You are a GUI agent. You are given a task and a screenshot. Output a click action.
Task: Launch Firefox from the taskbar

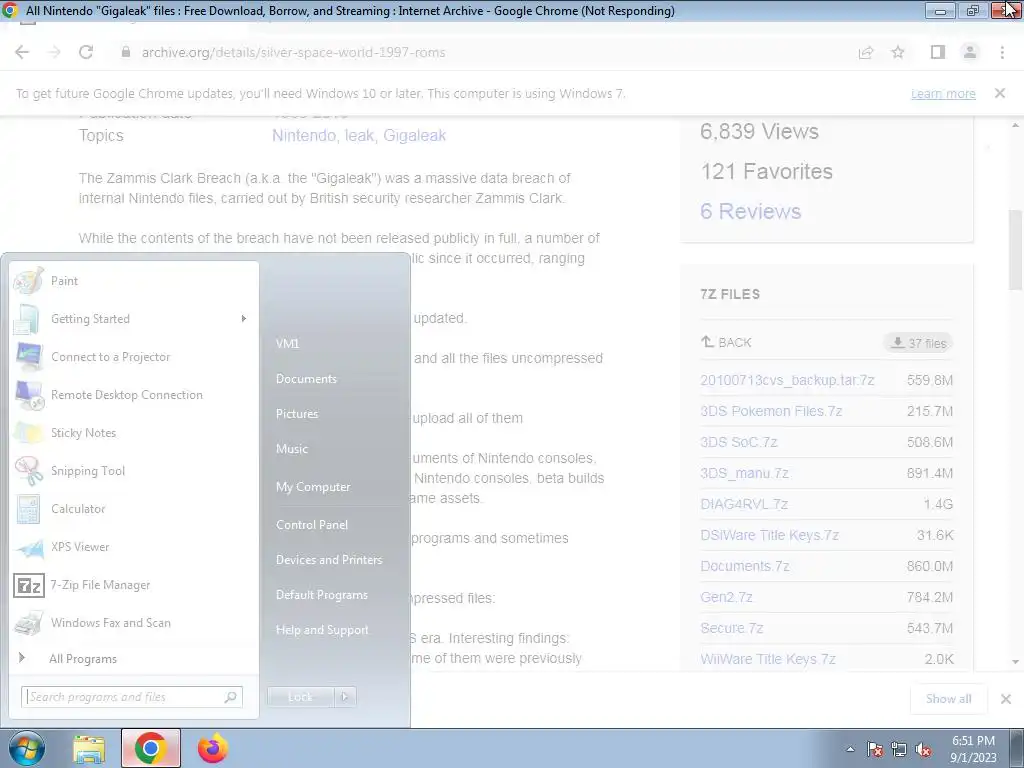213,748
